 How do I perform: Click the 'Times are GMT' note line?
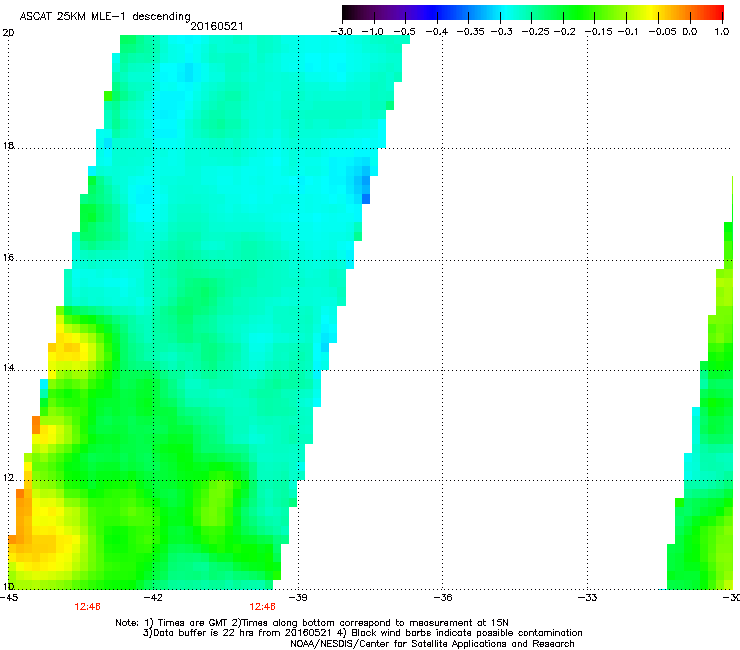coord(312,623)
